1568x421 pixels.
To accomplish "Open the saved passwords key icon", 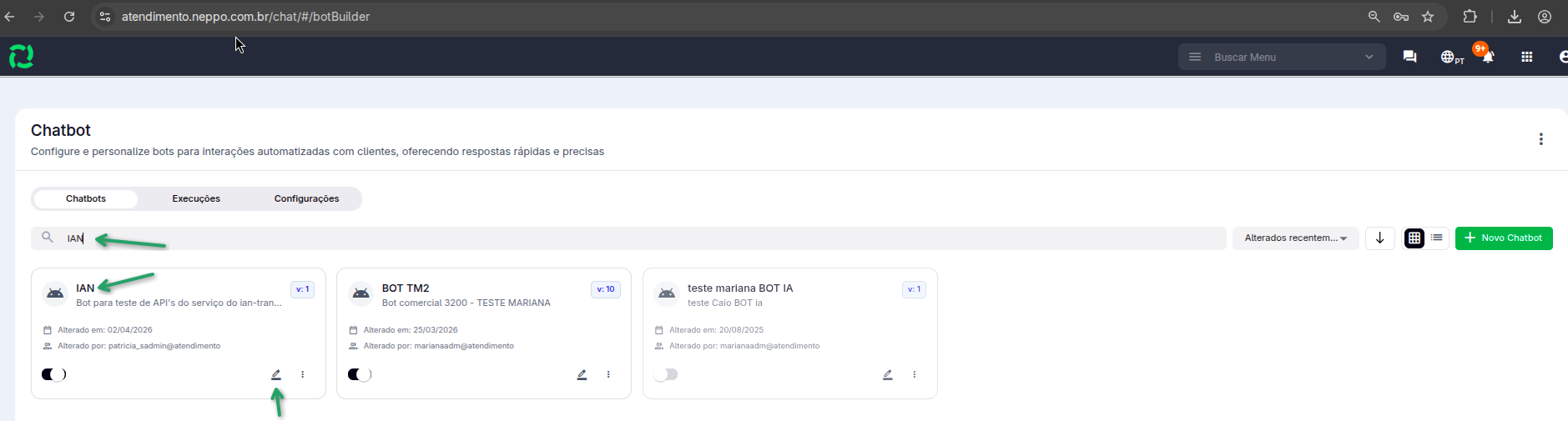I will [x=1401, y=17].
